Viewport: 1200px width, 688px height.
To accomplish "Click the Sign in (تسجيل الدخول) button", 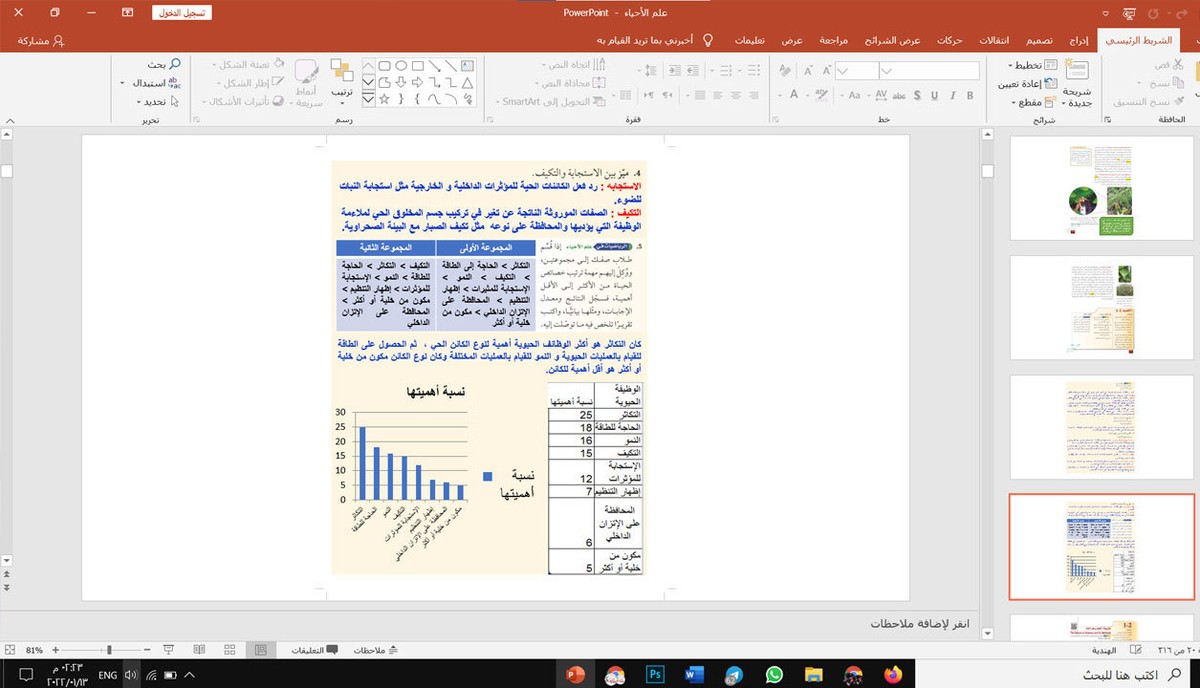I will 183,13.
